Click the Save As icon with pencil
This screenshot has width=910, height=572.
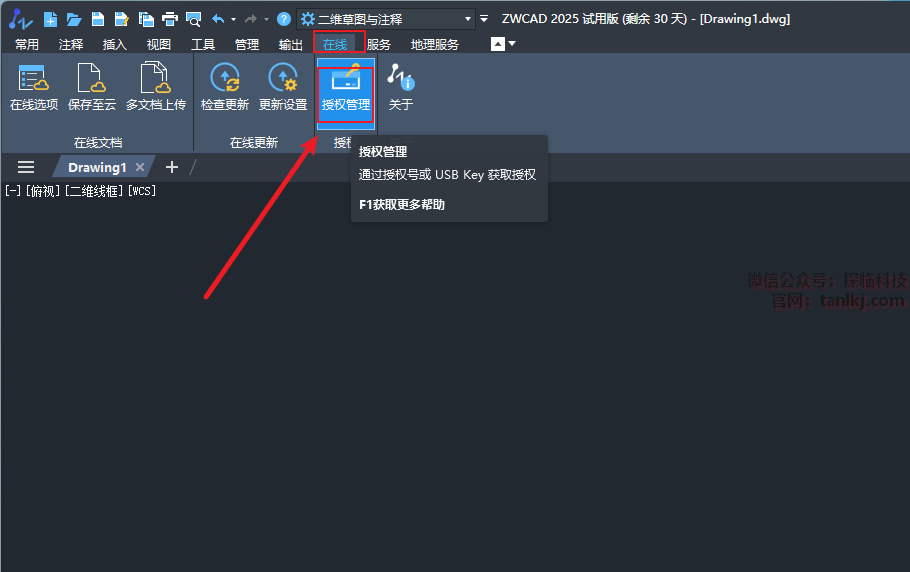point(121,19)
